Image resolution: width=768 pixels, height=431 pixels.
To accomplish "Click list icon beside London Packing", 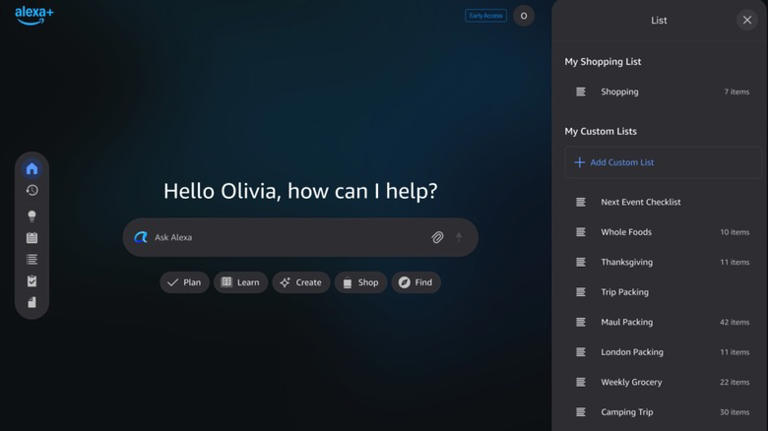I will click(581, 352).
